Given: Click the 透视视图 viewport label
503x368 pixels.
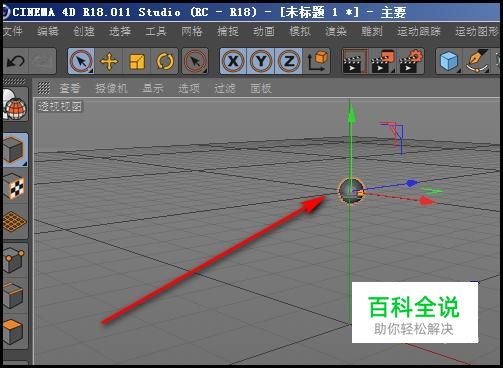Looking at the screenshot, I should pyautogui.click(x=60, y=107).
